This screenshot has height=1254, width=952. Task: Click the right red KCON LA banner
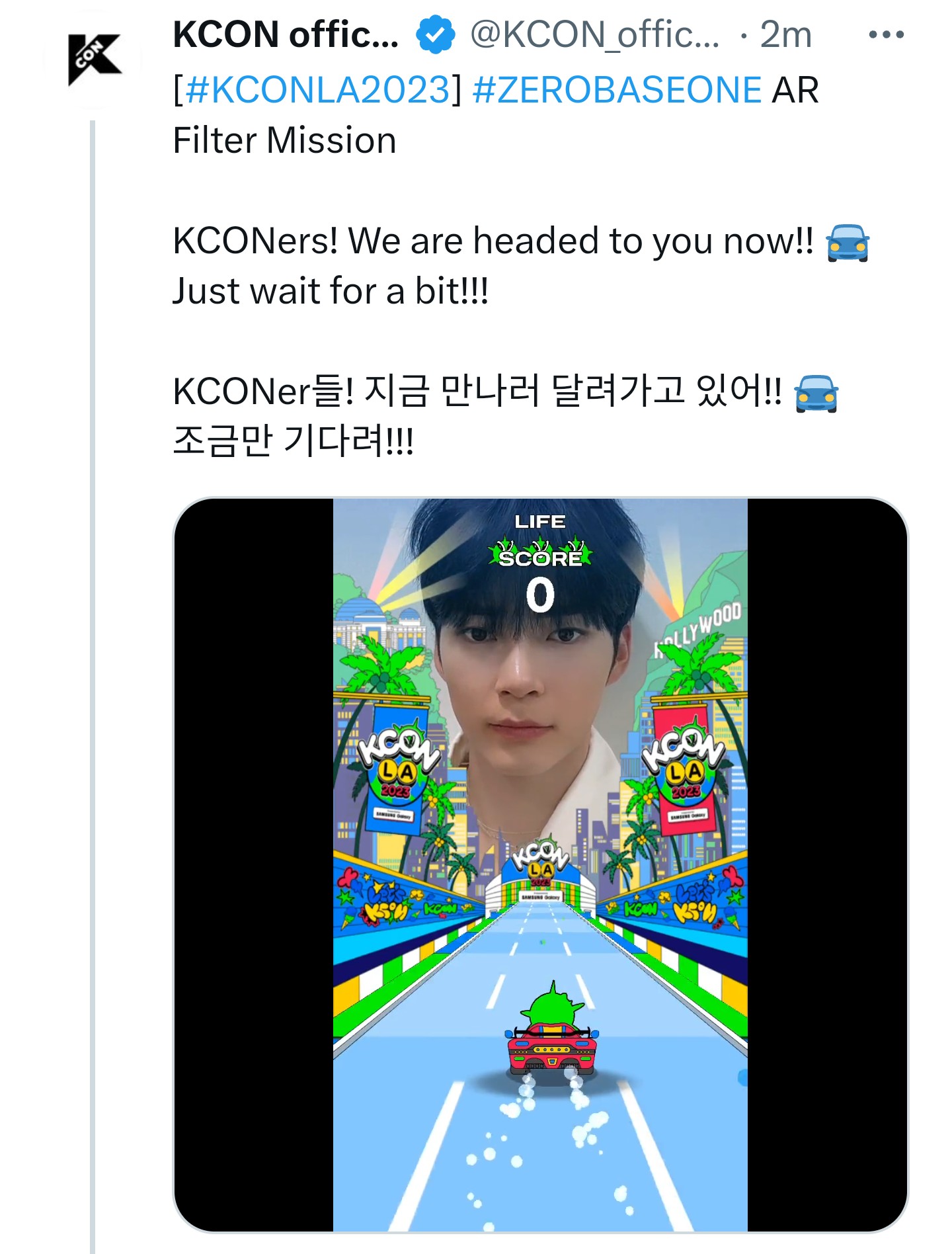684,770
